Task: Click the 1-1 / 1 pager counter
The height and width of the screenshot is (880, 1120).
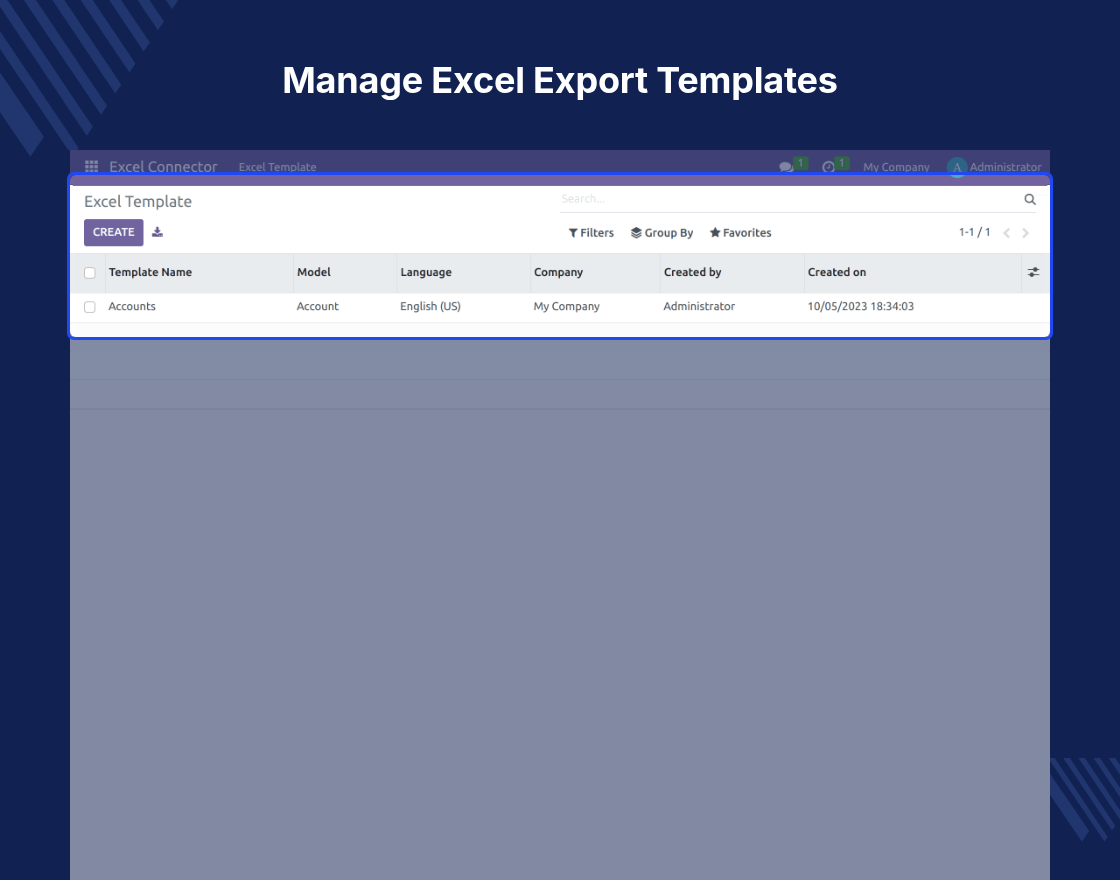Action: (974, 232)
